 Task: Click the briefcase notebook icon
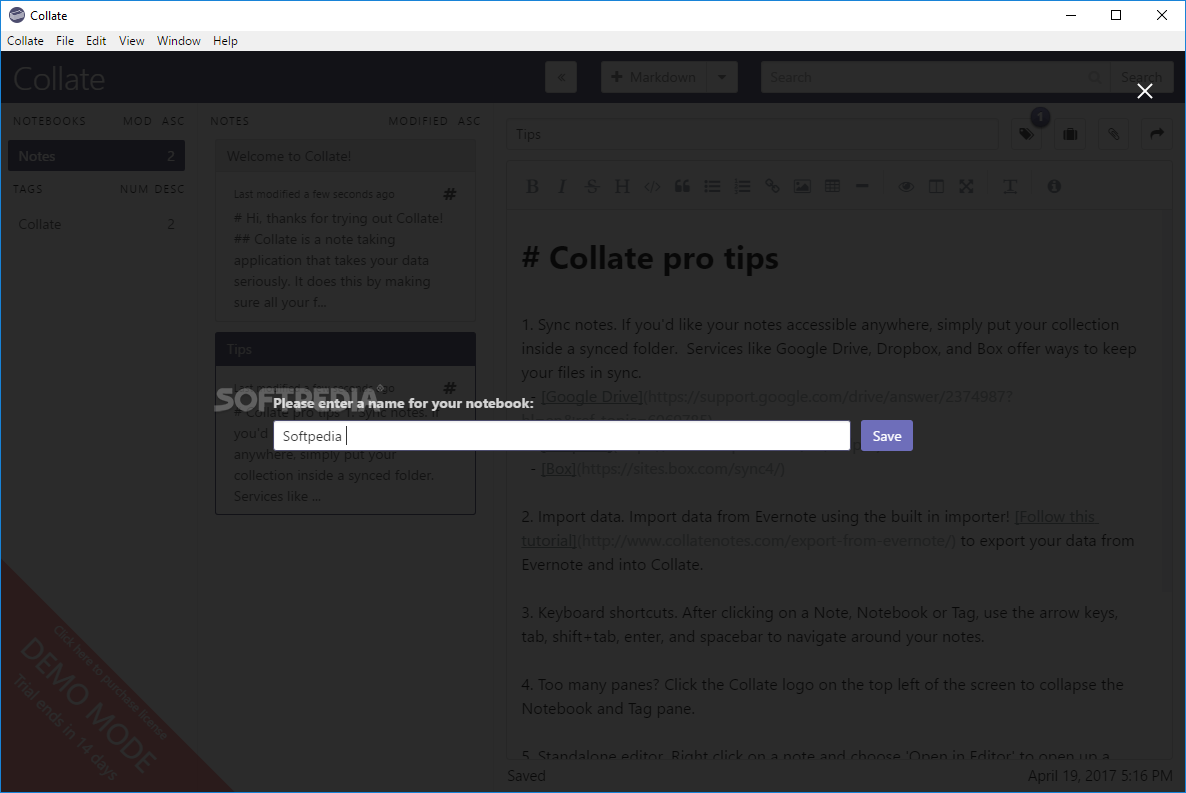point(1070,134)
